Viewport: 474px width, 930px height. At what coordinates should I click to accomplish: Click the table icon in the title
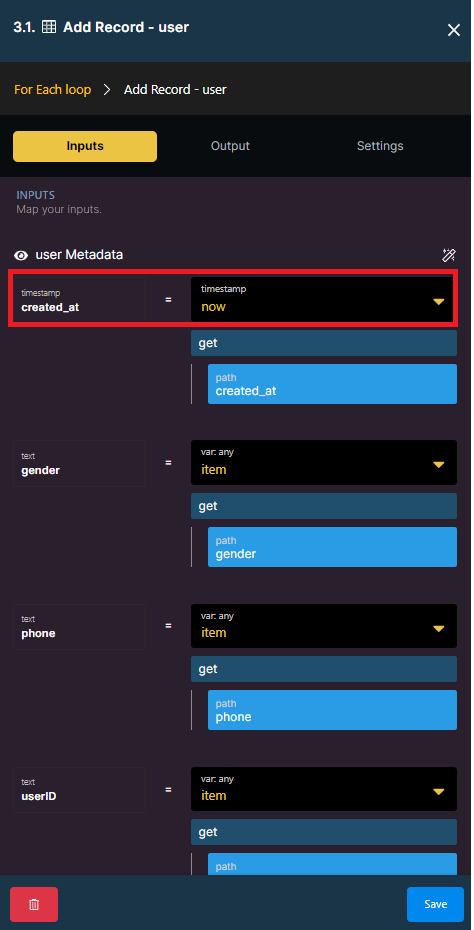49,27
